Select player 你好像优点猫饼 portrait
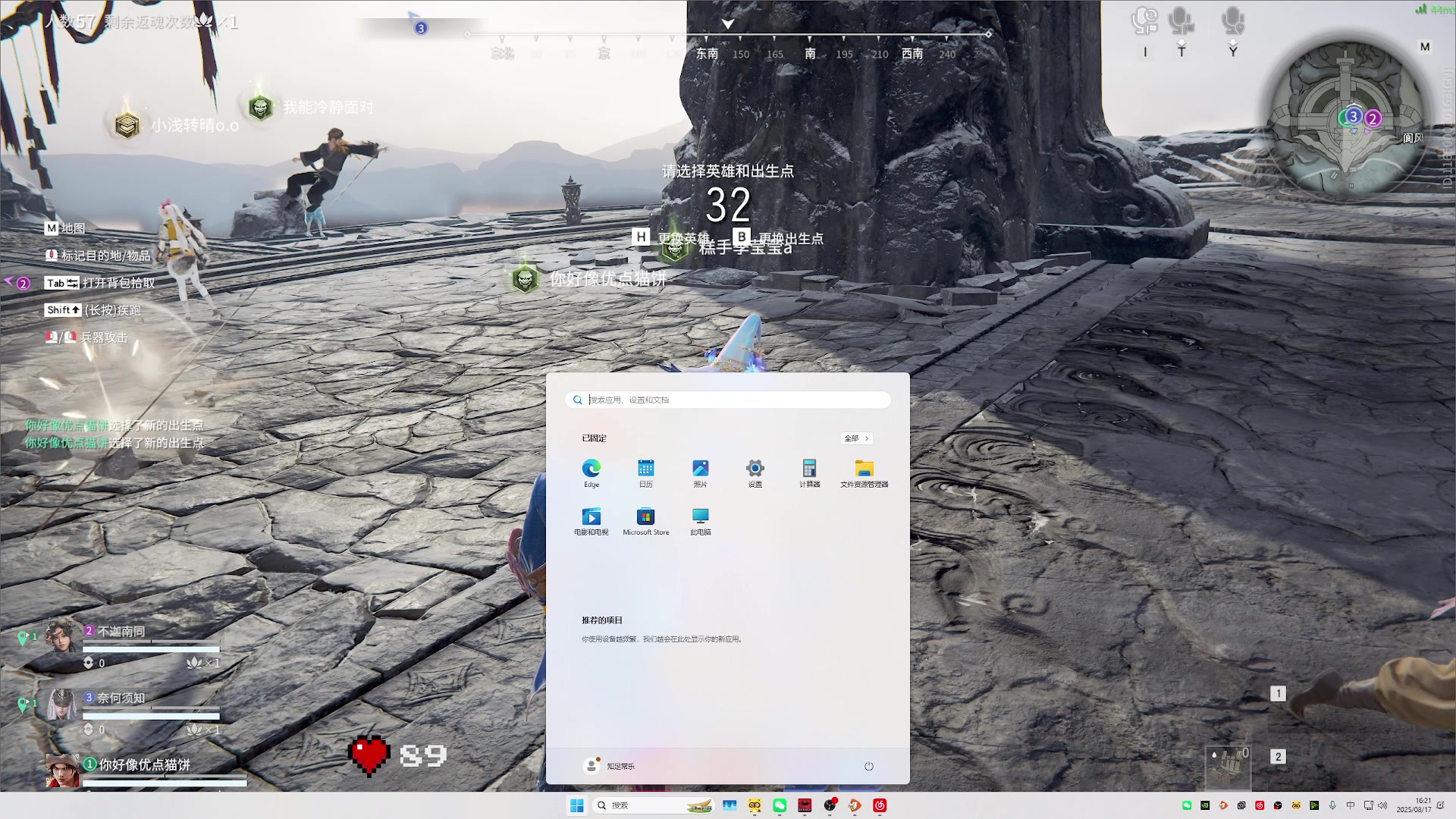The height and width of the screenshot is (819, 1456). click(62, 770)
